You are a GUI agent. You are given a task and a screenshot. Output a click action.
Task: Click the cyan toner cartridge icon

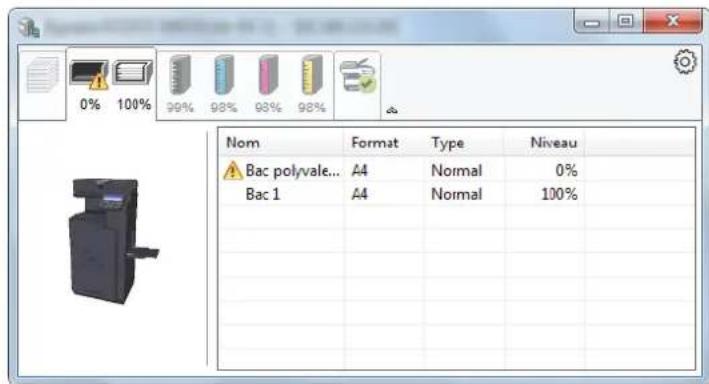click(223, 74)
